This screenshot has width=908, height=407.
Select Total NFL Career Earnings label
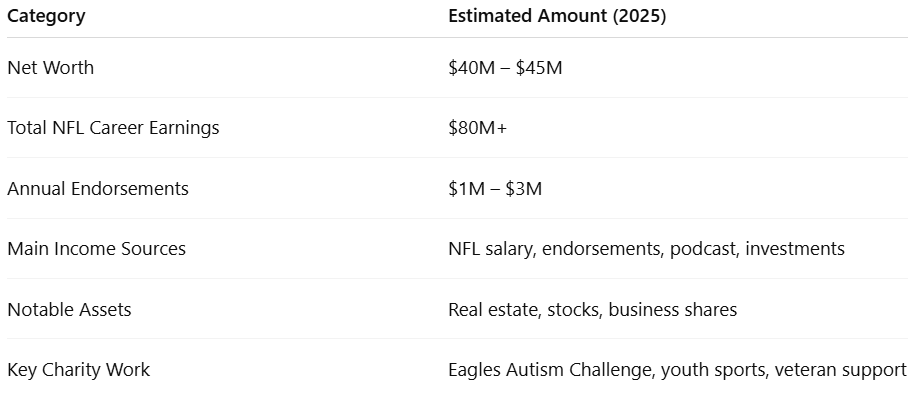tap(113, 128)
